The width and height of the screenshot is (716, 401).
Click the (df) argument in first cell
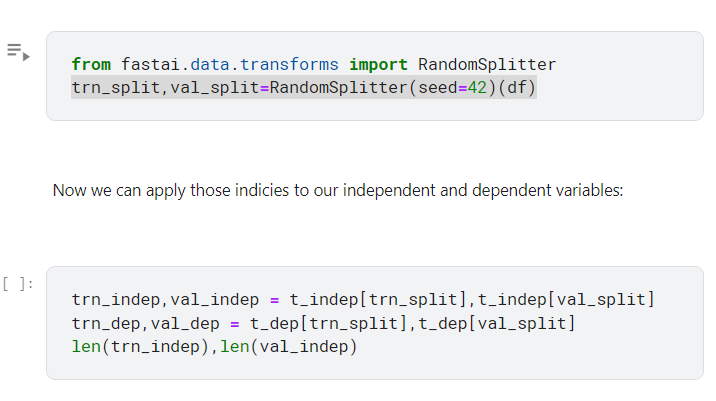[516, 87]
